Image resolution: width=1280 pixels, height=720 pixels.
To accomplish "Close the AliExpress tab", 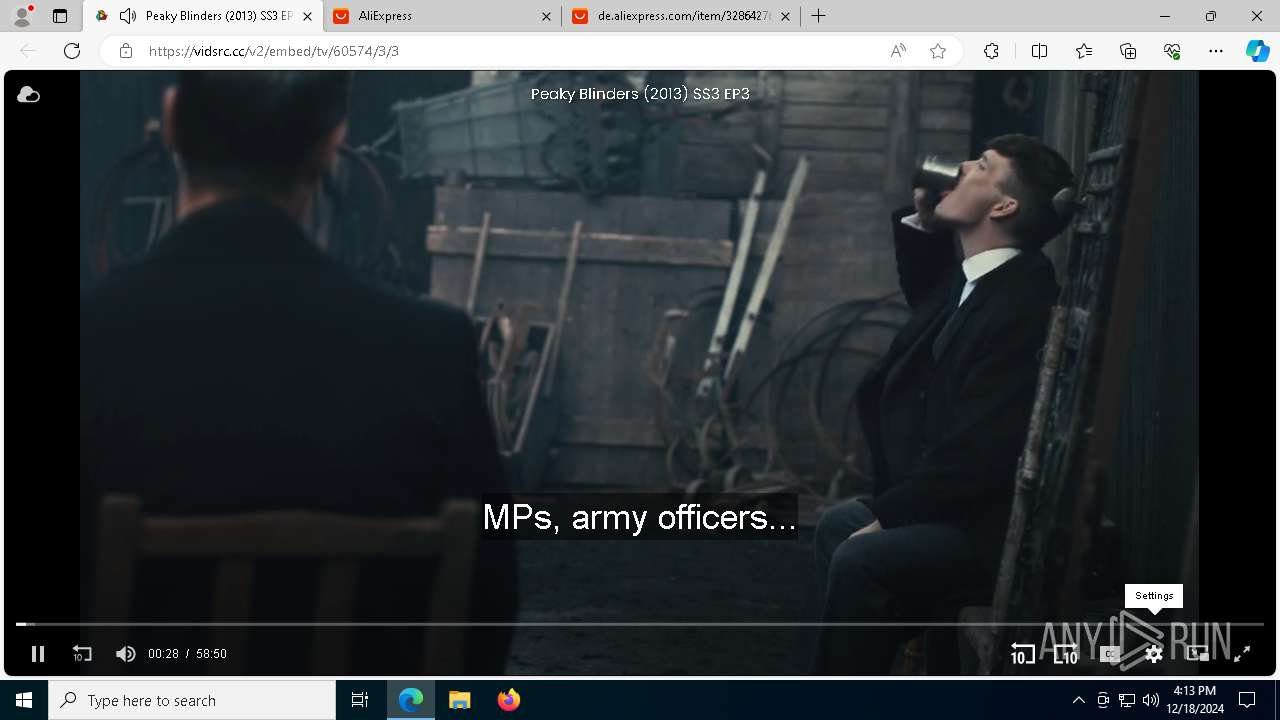I will tap(546, 16).
